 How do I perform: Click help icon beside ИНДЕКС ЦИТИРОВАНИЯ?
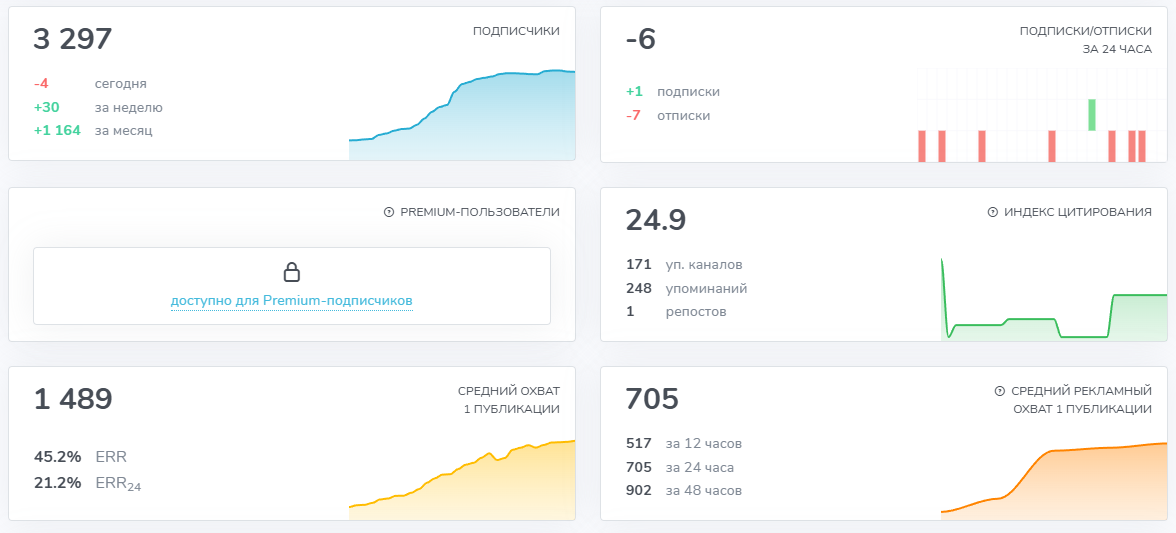coord(993,212)
